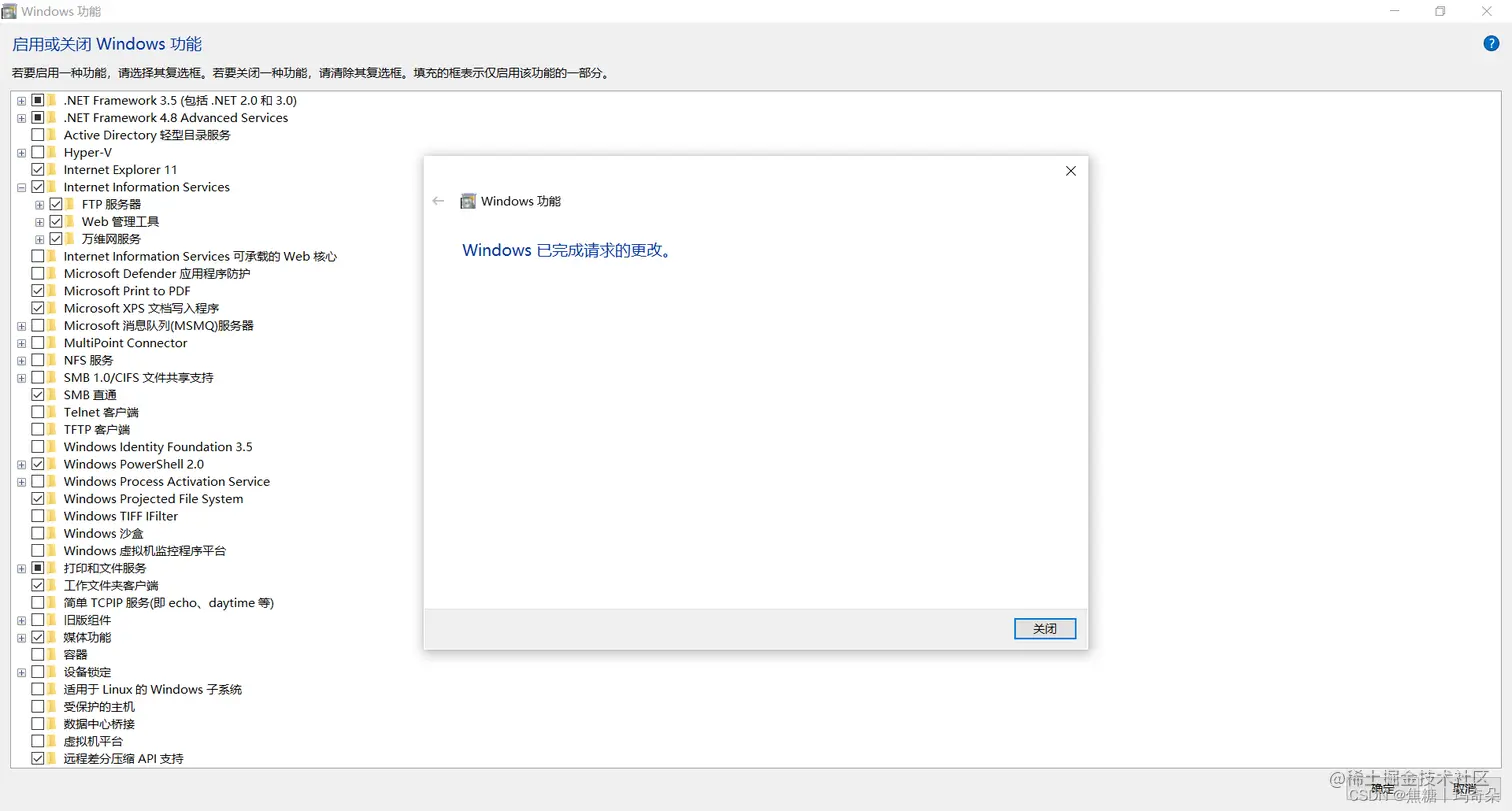
Task: Click the 关闭 button in dialog
Action: tap(1045, 629)
